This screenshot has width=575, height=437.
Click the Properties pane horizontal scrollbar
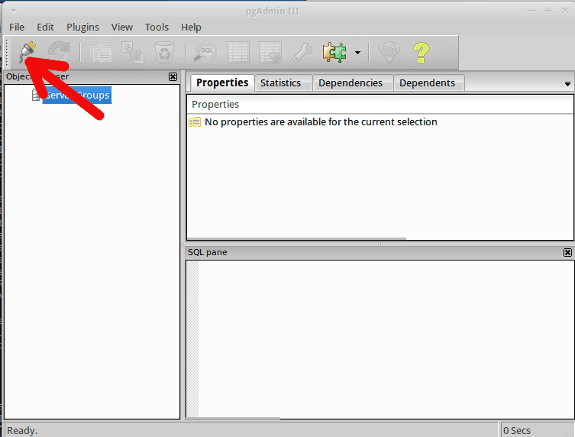tap(297, 239)
